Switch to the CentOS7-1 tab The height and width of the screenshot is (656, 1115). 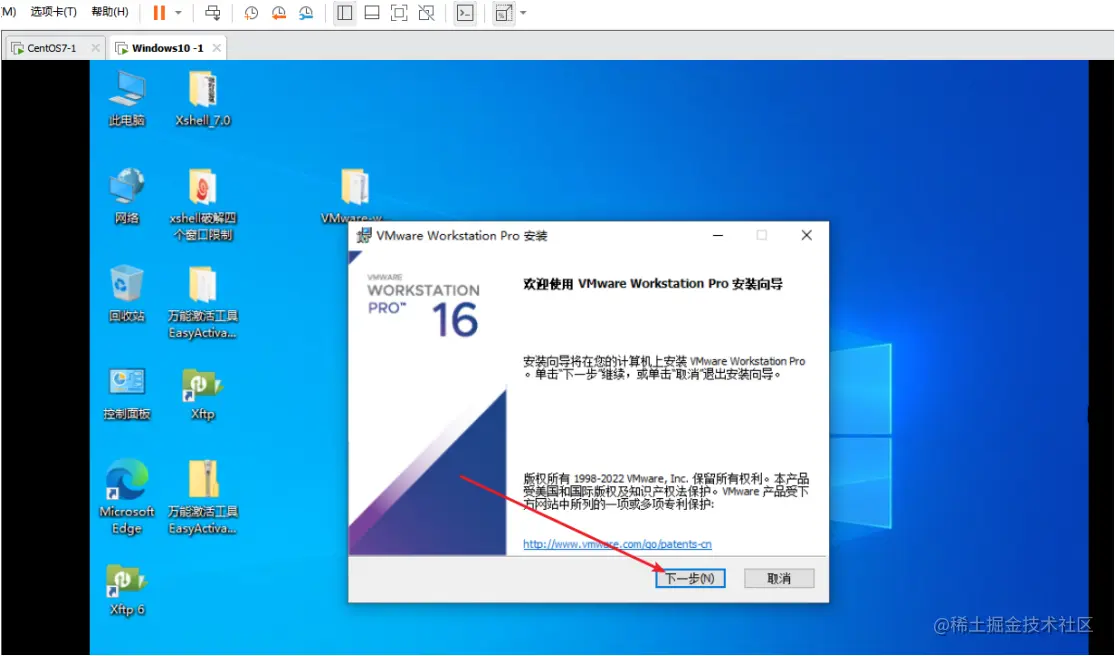pos(52,48)
